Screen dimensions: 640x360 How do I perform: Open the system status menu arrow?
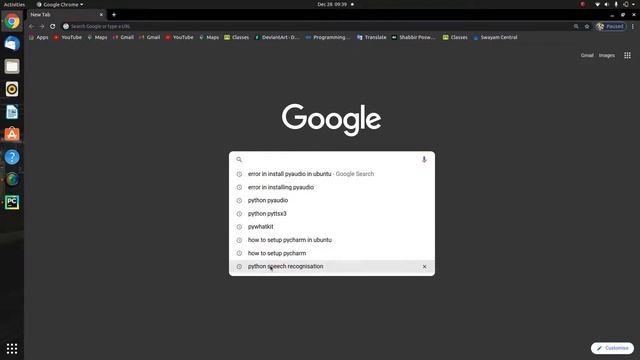pos(633,4)
